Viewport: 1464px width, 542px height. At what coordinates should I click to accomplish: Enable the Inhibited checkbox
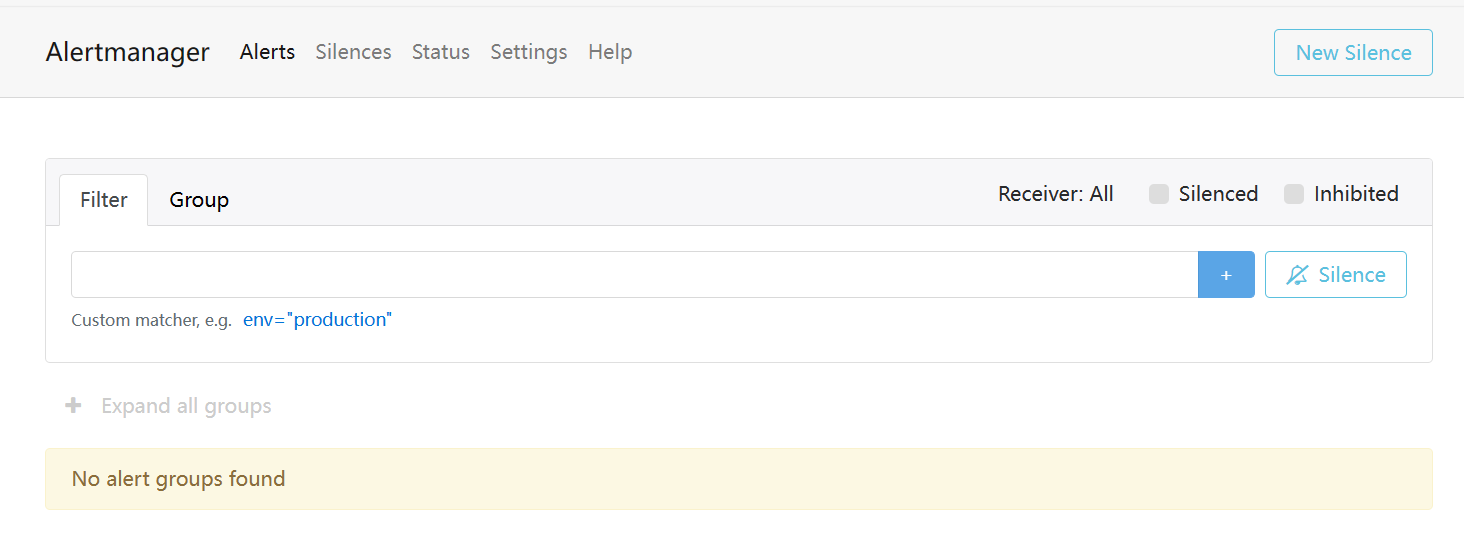pos(1294,194)
